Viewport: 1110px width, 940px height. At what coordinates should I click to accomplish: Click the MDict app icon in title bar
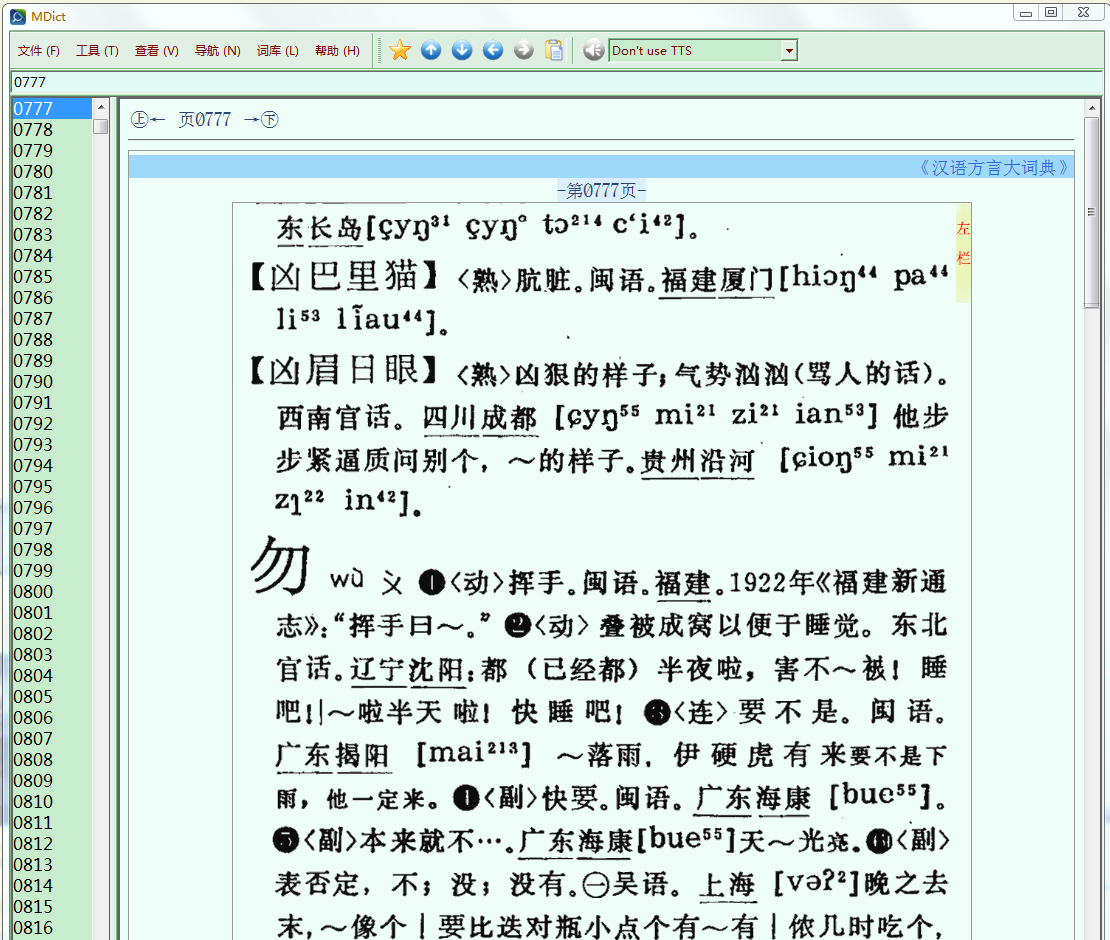17,16
